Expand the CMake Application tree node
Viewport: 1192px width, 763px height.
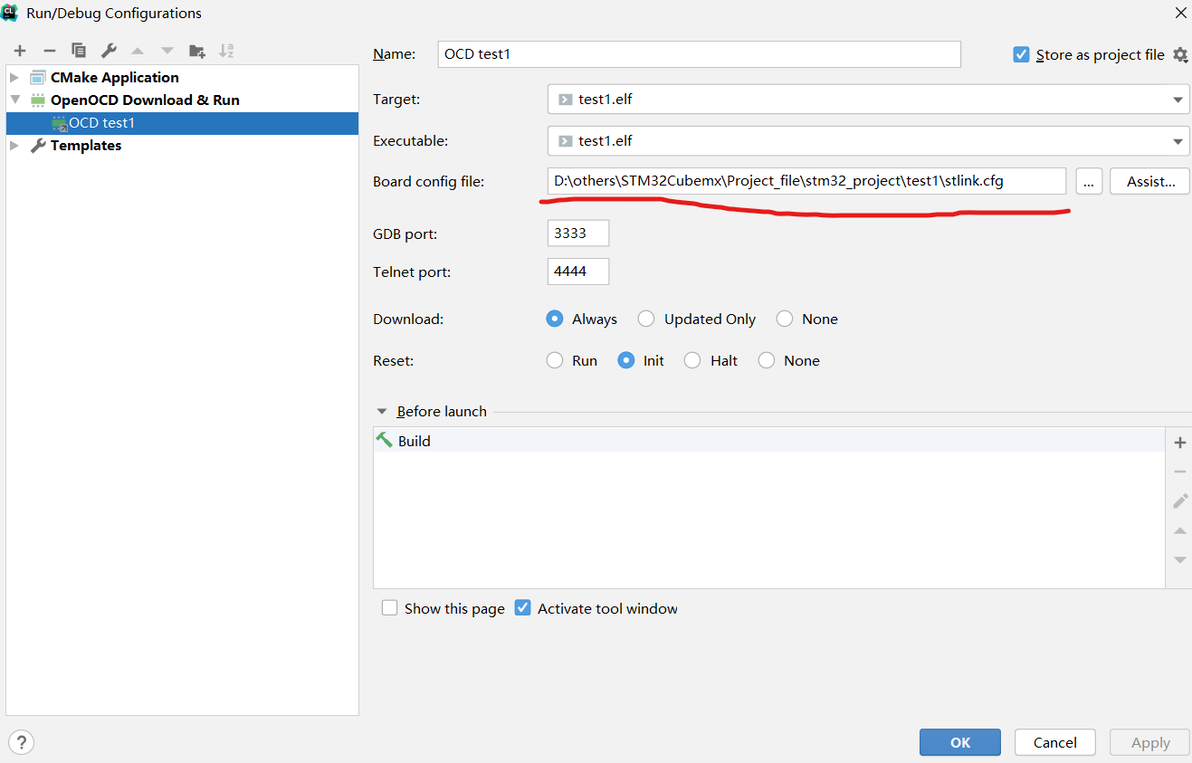[x=14, y=77]
